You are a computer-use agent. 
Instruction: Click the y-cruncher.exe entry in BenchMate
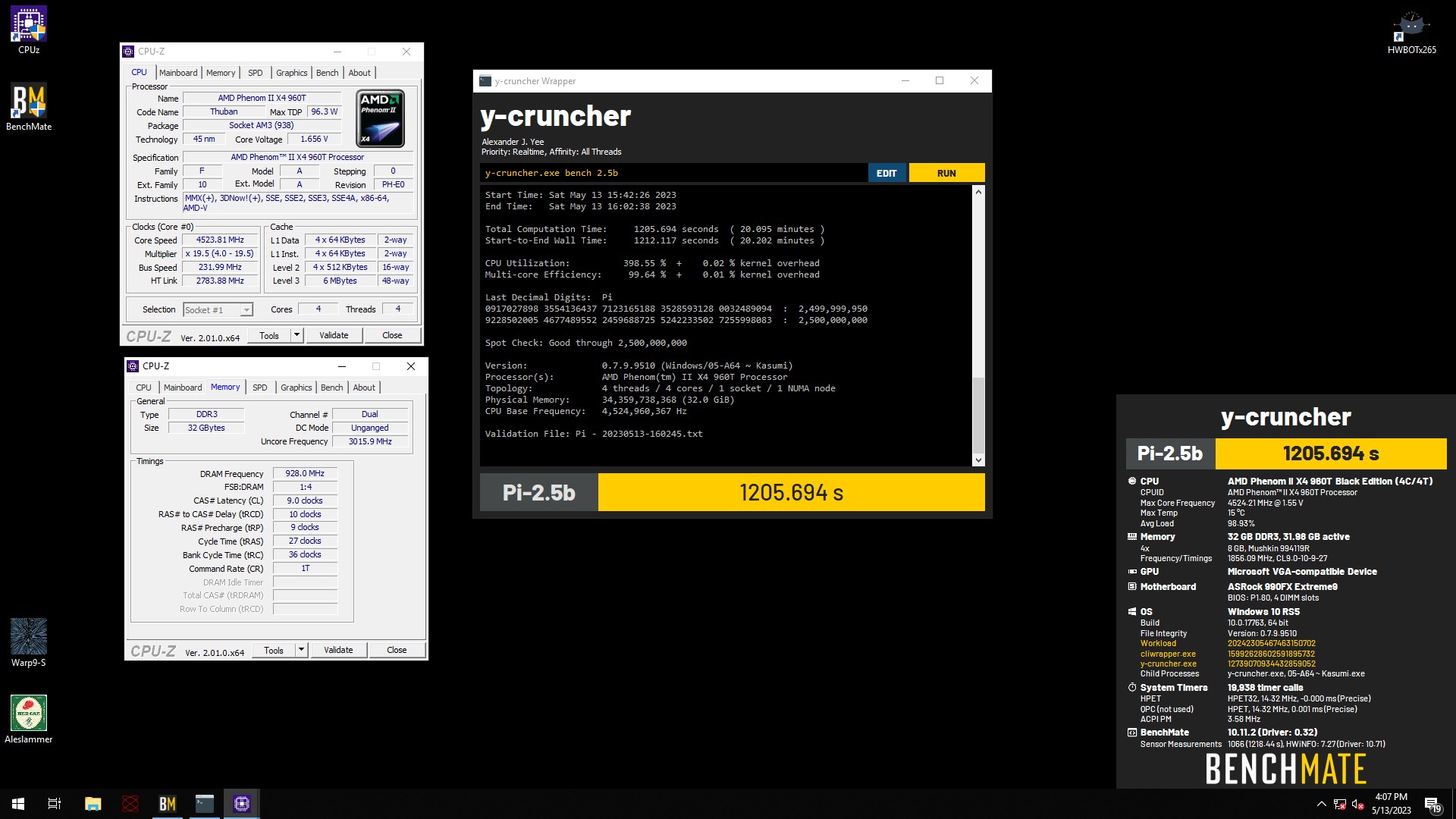pyautogui.click(x=1168, y=664)
